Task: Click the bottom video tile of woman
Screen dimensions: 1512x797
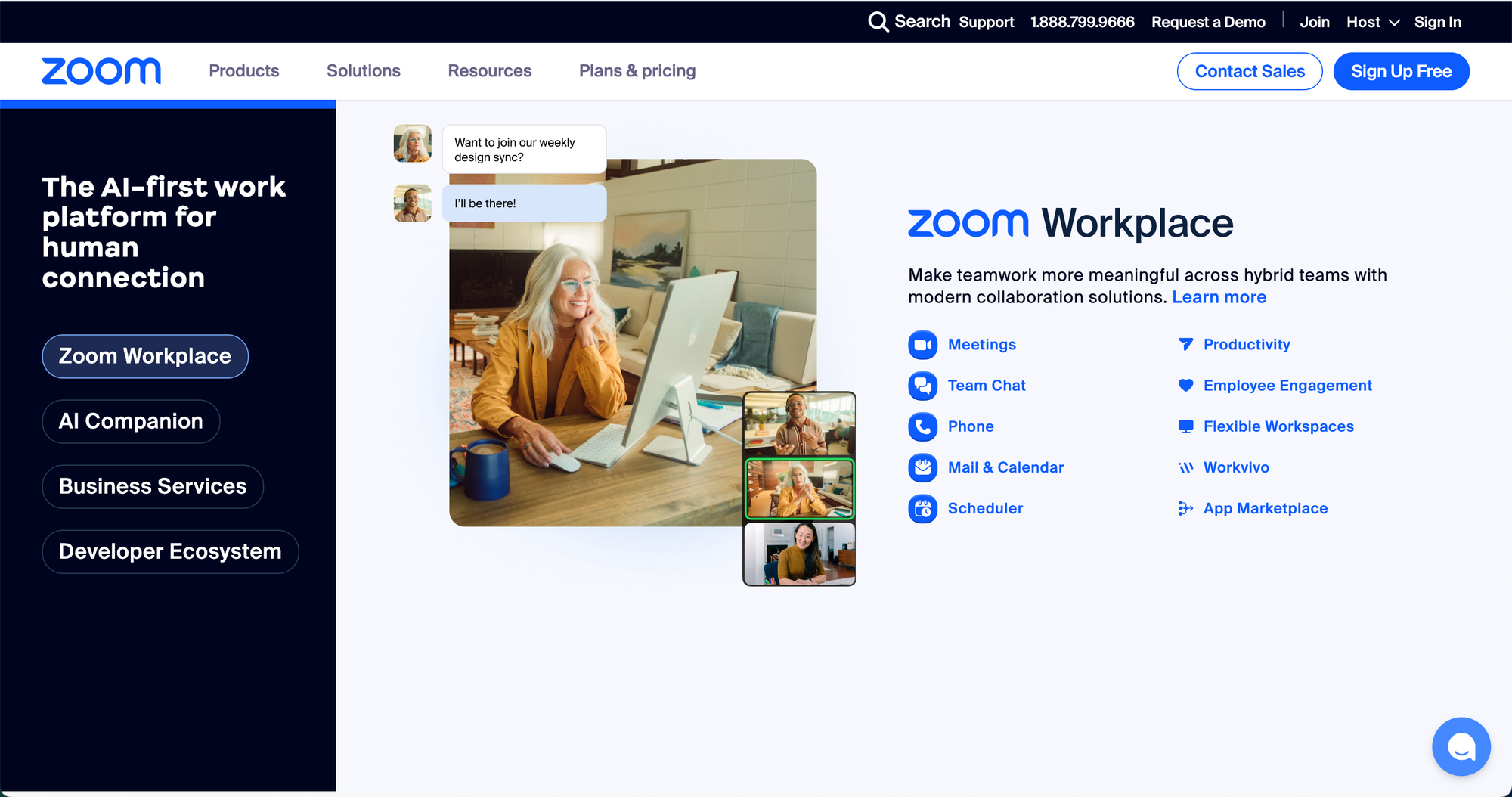Action: [x=799, y=554]
